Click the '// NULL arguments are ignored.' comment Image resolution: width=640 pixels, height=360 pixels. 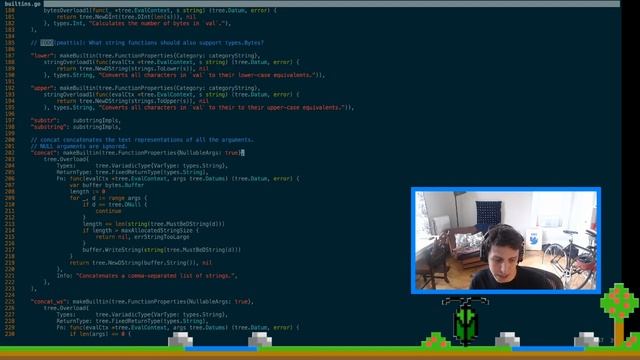point(79,147)
